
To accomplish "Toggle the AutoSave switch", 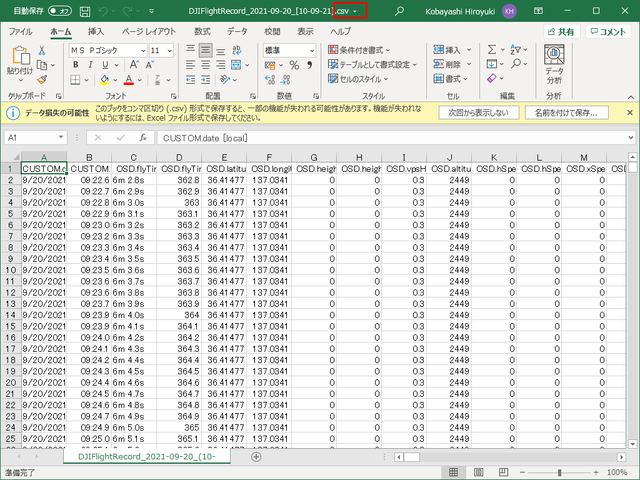I will pos(60,11).
